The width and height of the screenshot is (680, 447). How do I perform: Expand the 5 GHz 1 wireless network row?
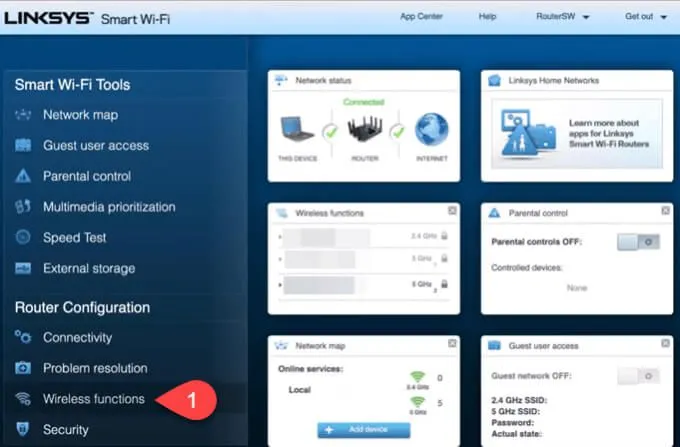280,259
